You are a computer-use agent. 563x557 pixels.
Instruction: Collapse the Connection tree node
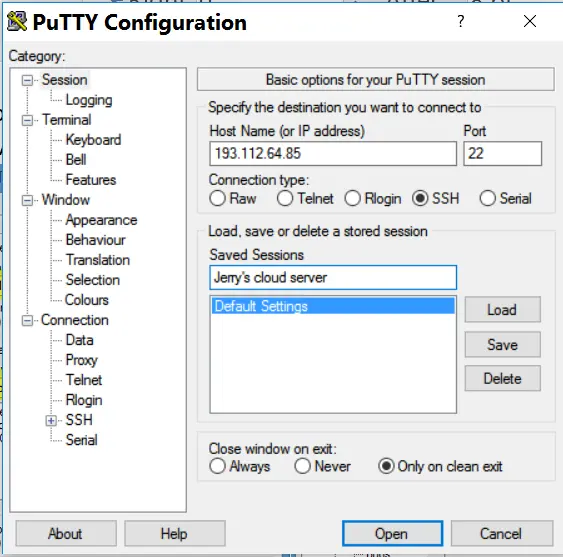[x=27, y=320]
